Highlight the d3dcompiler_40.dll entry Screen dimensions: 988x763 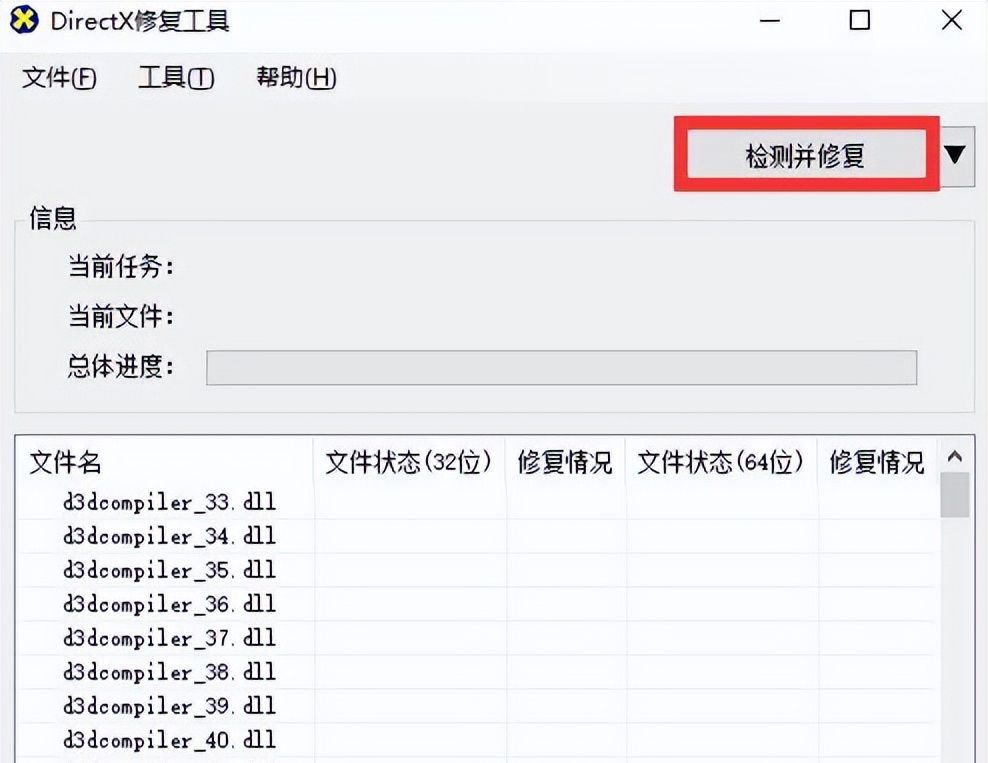(169, 740)
